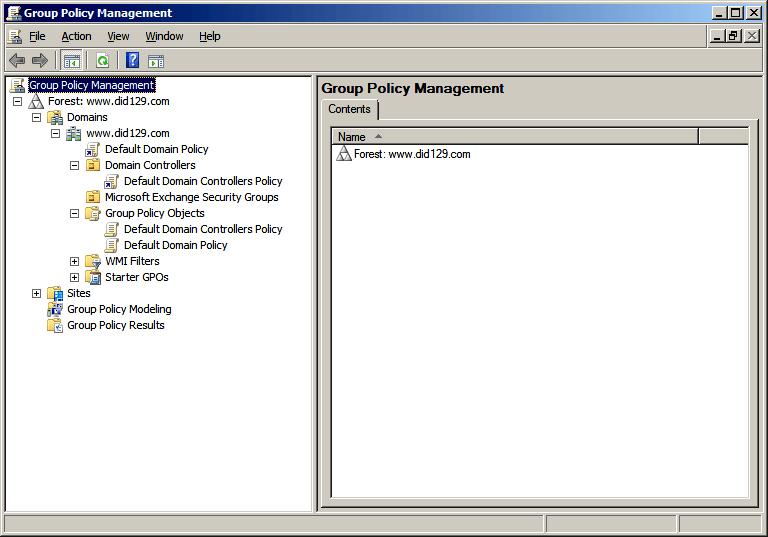Viewport: 768px width, 537px height.
Task: Click the title bar application icon
Action: [14, 13]
